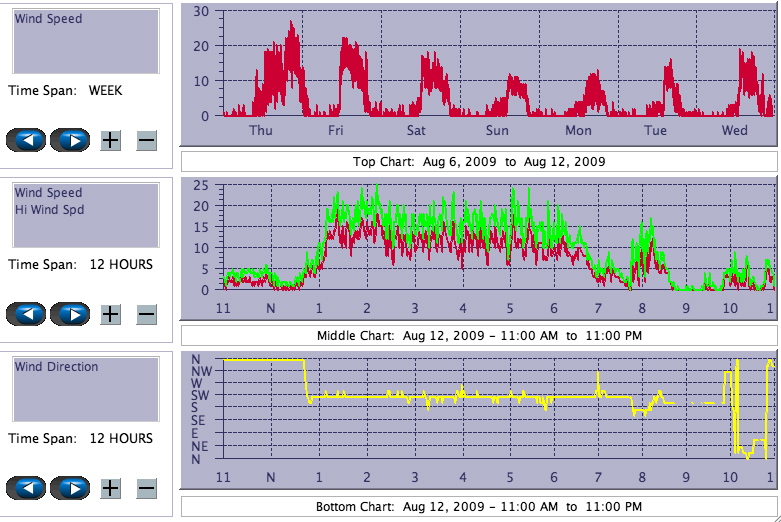The image size is (781, 522).
Task: Click the top chart's back arrow button
Action: [x=27, y=140]
